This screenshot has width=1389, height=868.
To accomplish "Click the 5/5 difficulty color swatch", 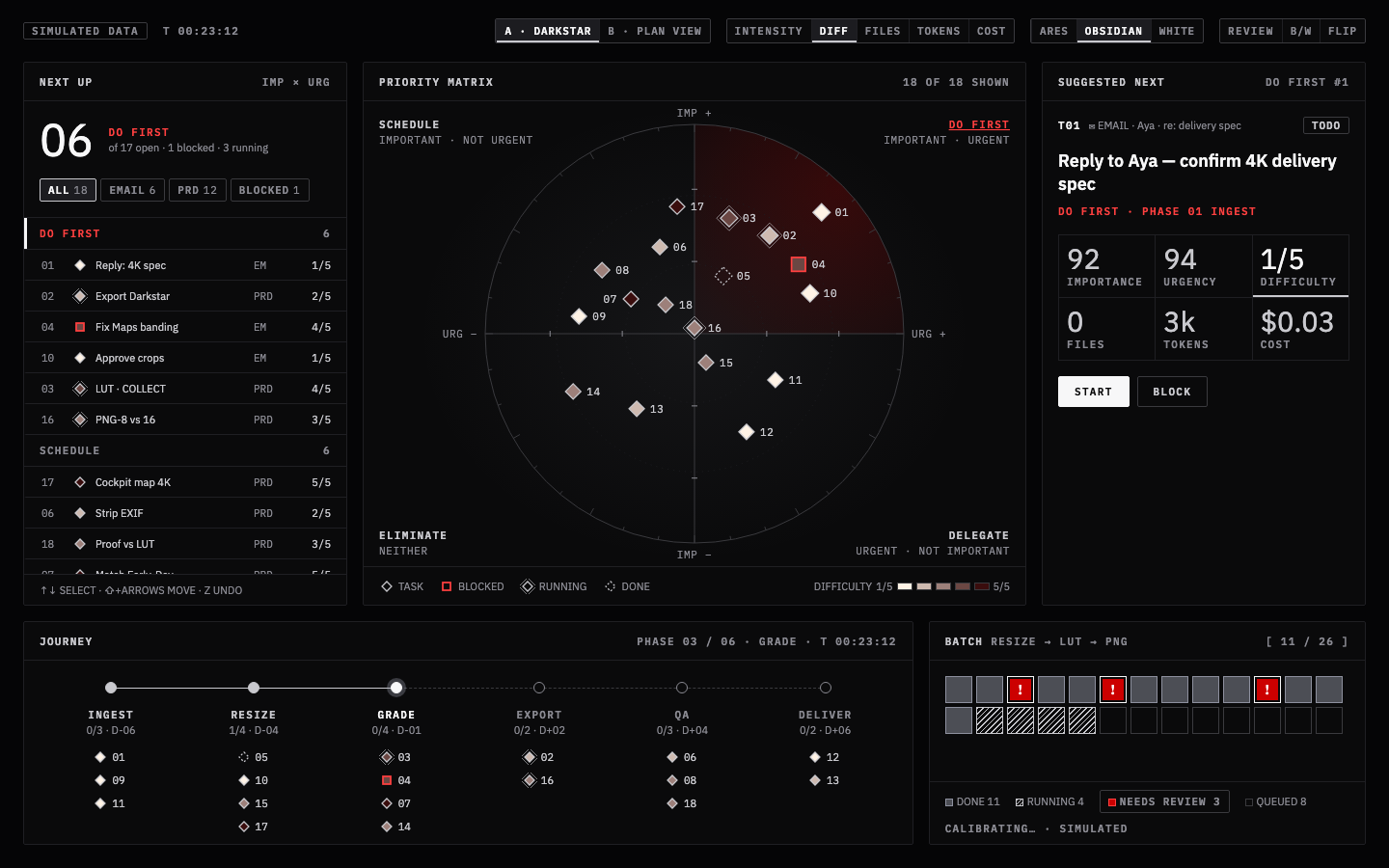I will [x=982, y=586].
